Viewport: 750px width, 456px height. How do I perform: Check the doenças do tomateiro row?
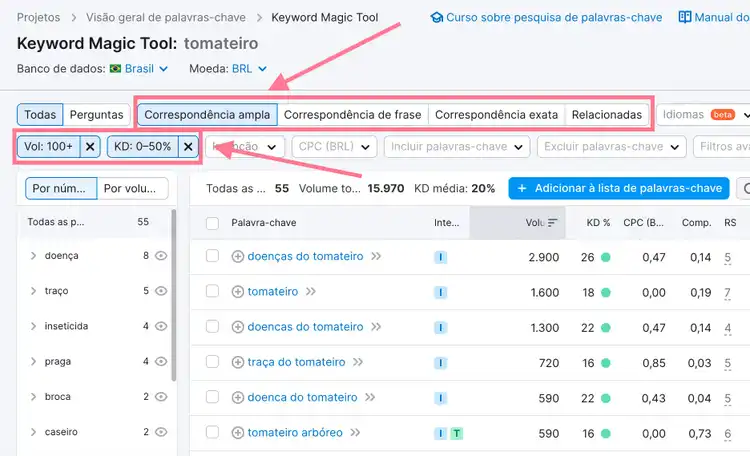(x=212, y=256)
